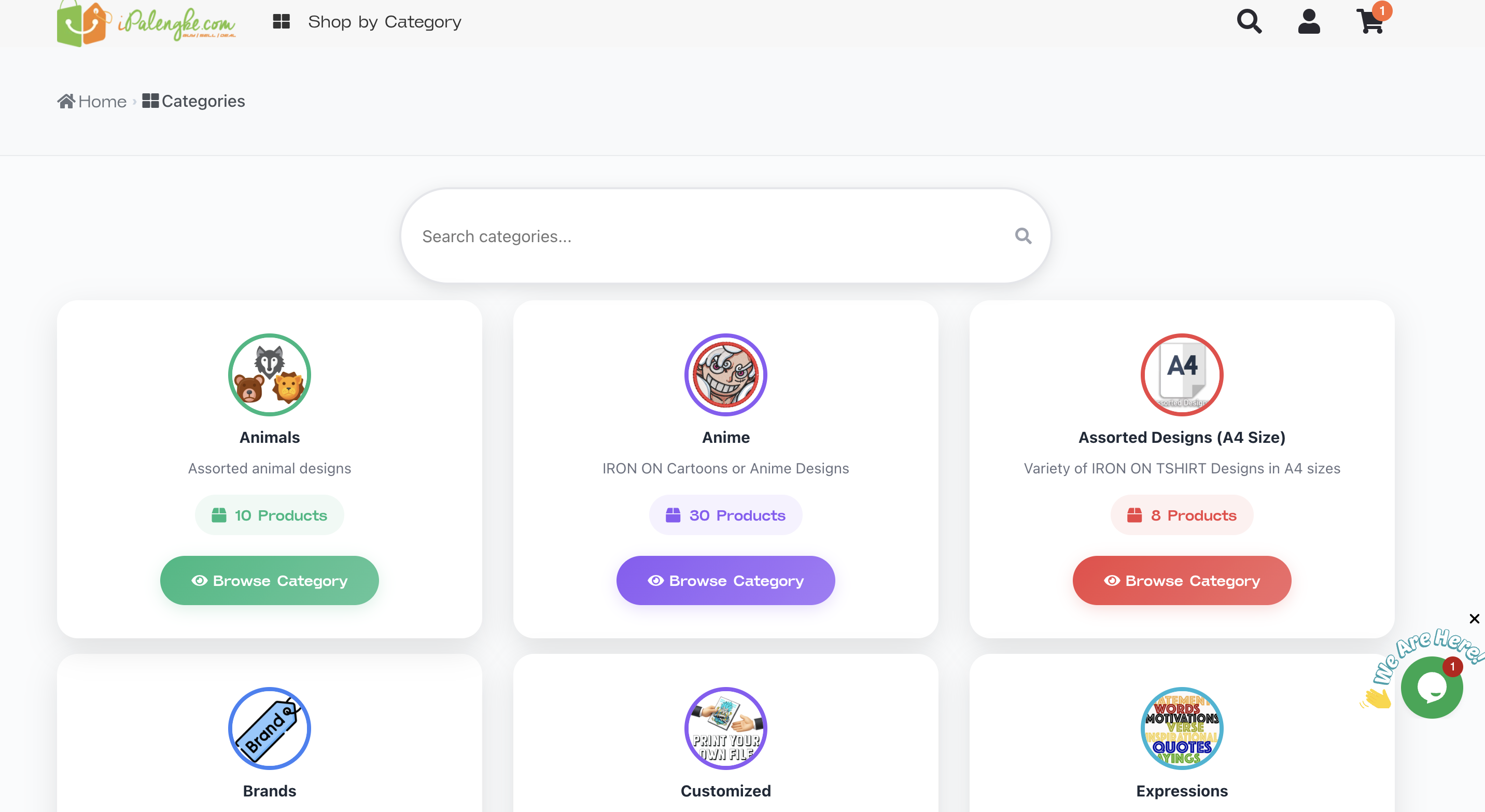The height and width of the screenshot is (812, 1485).
Task: Click the Categories breadcrumb
Action: pyautogui.click(x=194, y=102)
